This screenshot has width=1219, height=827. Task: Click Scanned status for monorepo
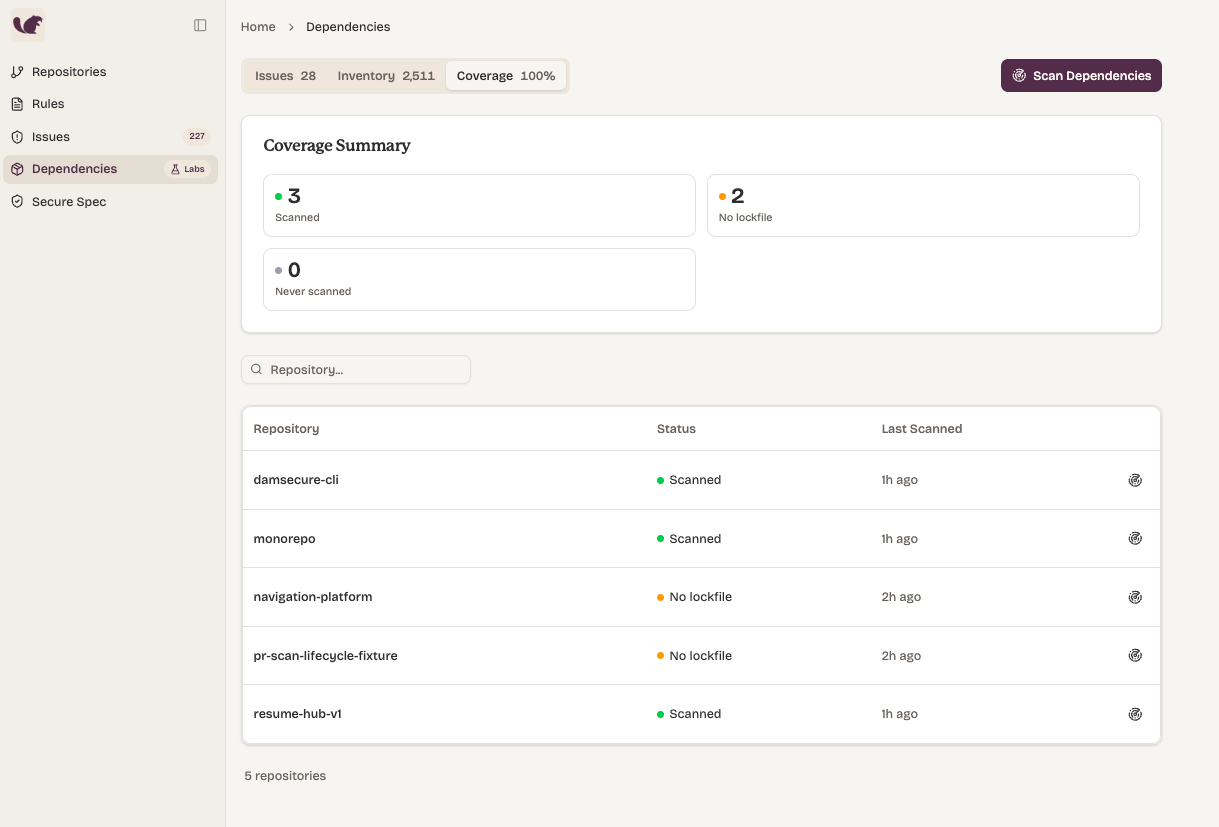point(689,539)
